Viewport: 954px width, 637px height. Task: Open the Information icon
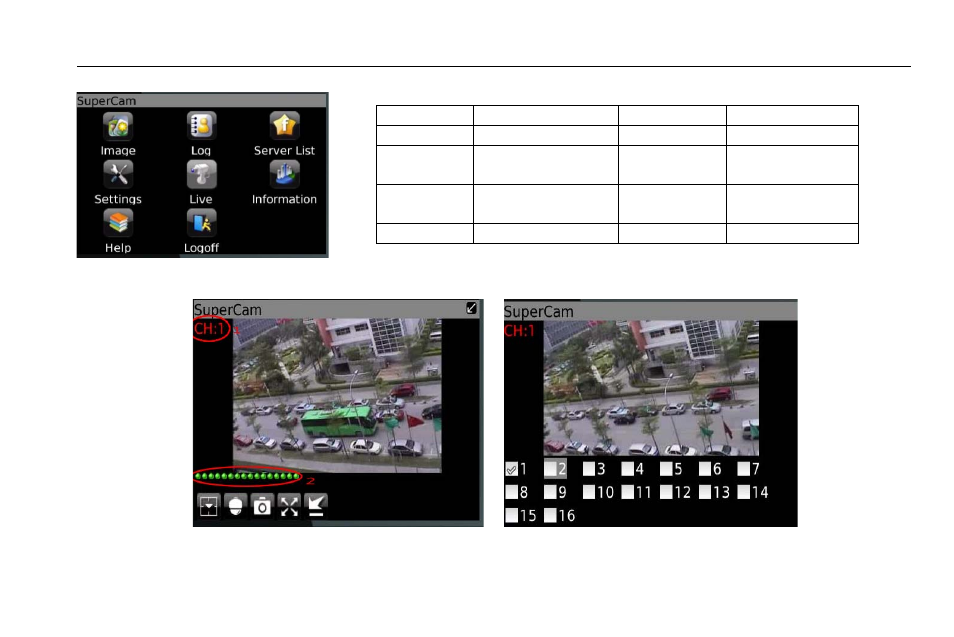(x=284, y=175)
